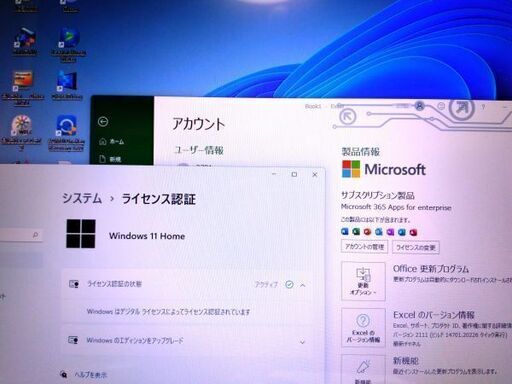Screen dimensions: 512x384
Task: Open the ヘルプを表示 link
Action: point(91,375)
